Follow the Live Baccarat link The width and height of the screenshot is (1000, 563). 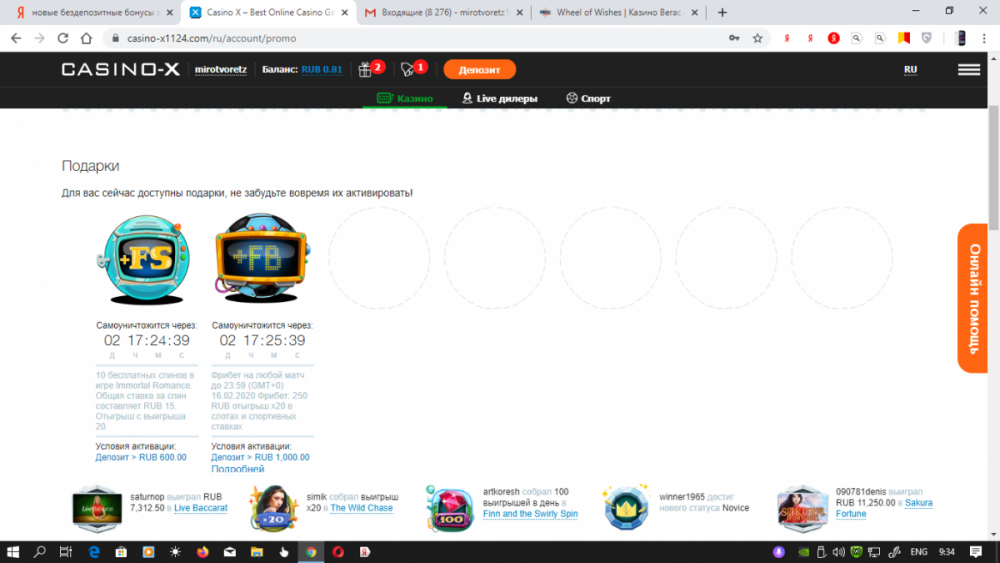pos(200,508)
